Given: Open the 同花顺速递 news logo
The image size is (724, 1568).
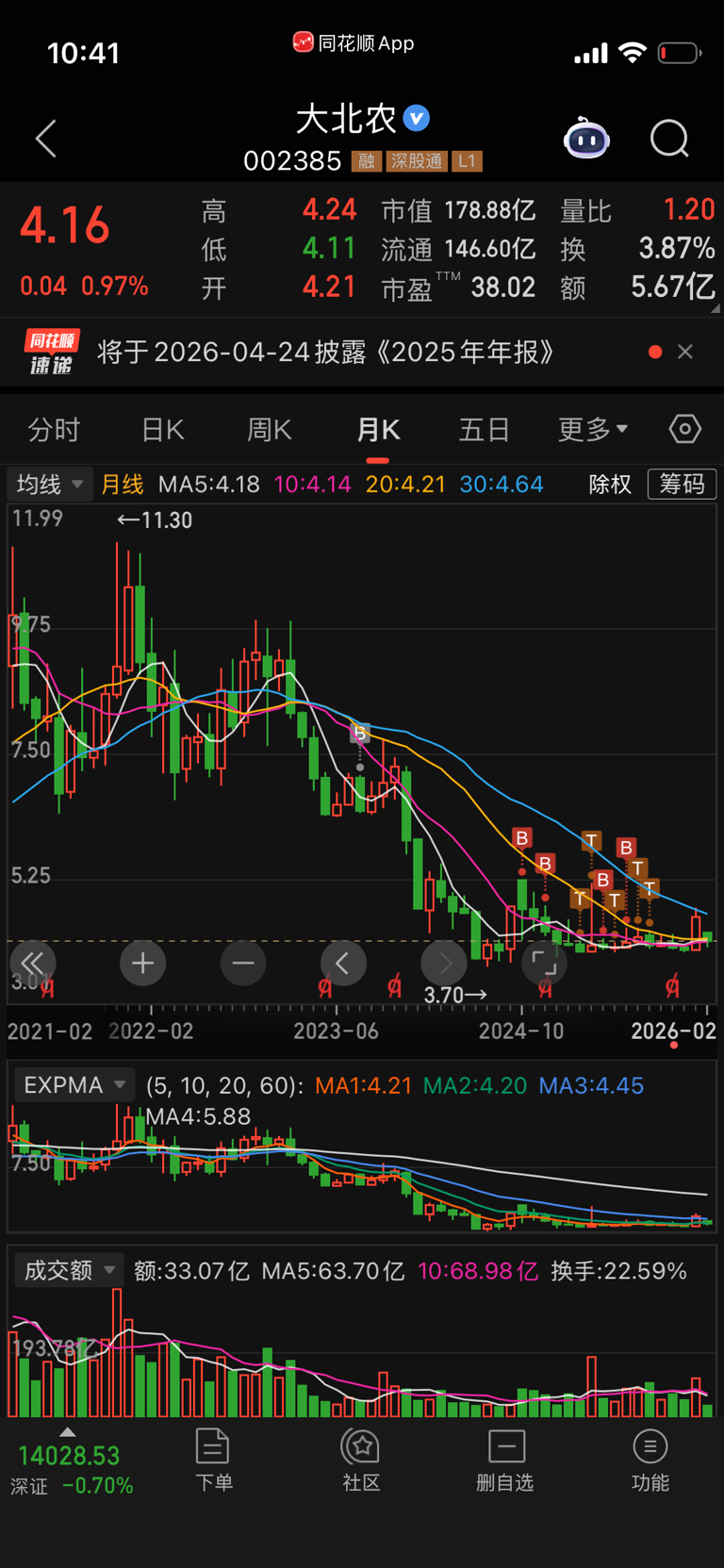Looking at the screenshot, I should coord(51,353).
